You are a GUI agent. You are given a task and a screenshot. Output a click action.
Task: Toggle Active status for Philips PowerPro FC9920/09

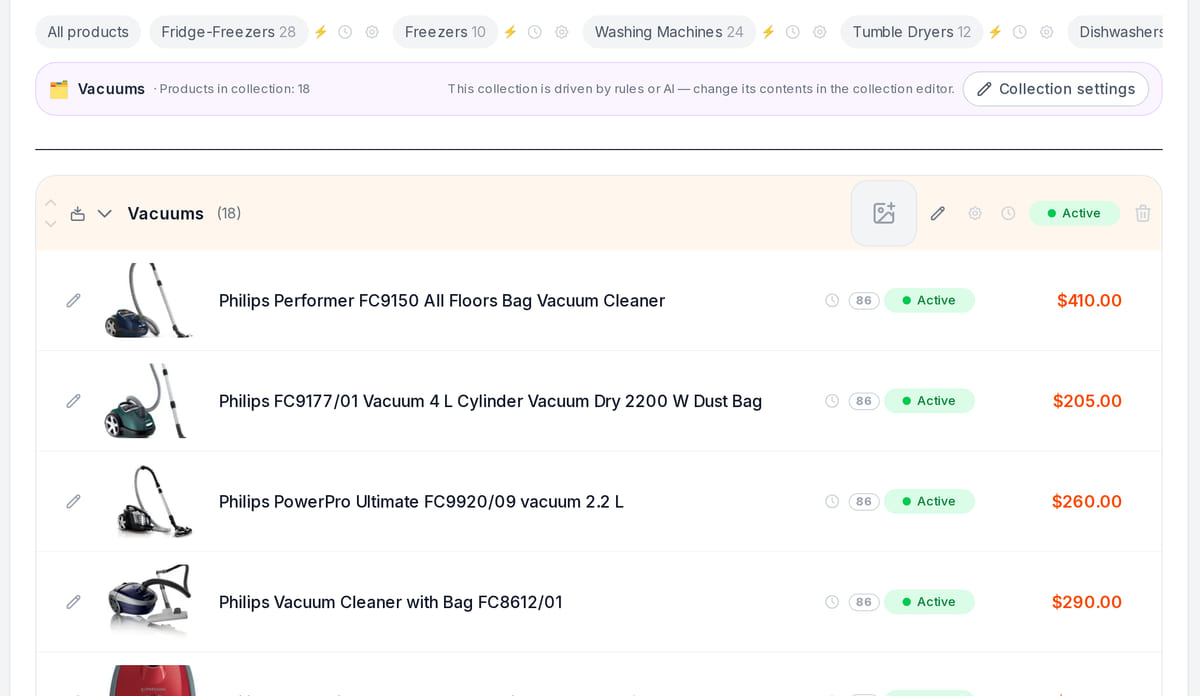coord(929,501)
